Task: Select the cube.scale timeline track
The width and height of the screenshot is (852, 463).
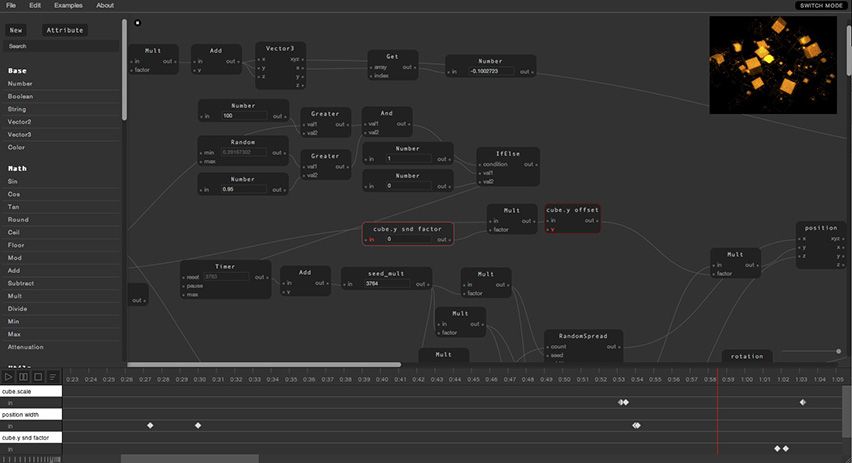Action: point(31,391)
